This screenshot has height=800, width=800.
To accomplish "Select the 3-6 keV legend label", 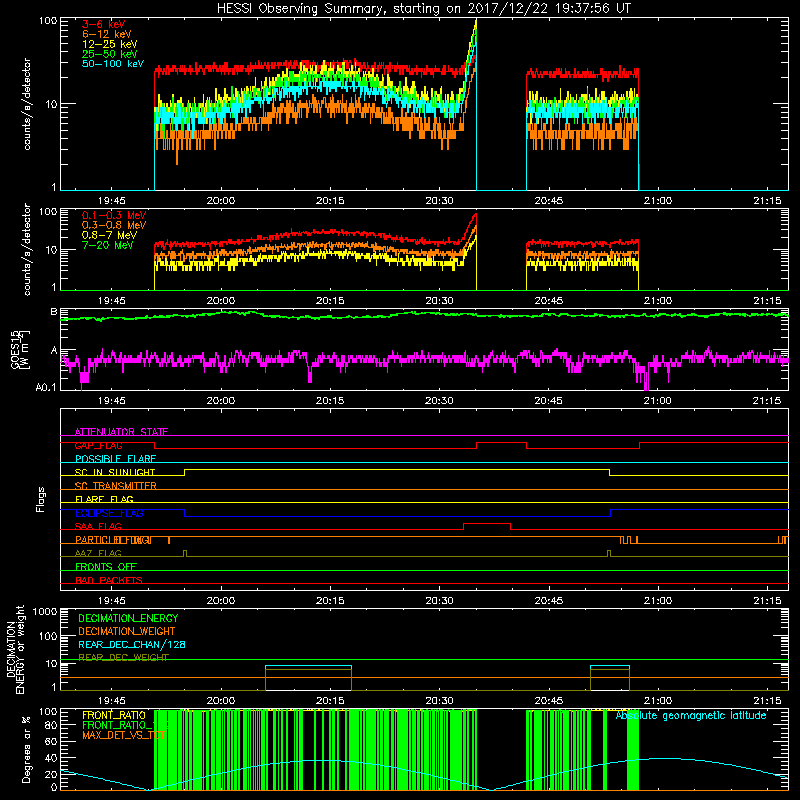I will pos(103,24).
